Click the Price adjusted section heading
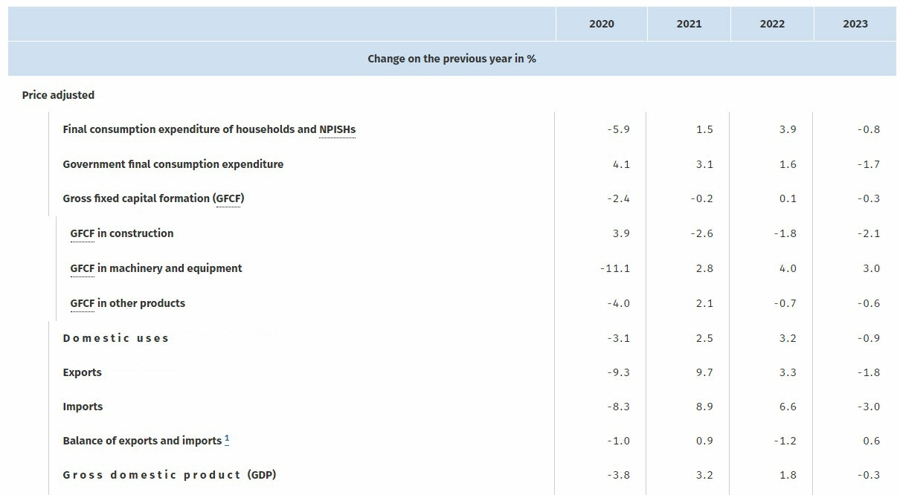Image resolution: width=900 pixels, height=495 pixels. (x=58, y=95)
